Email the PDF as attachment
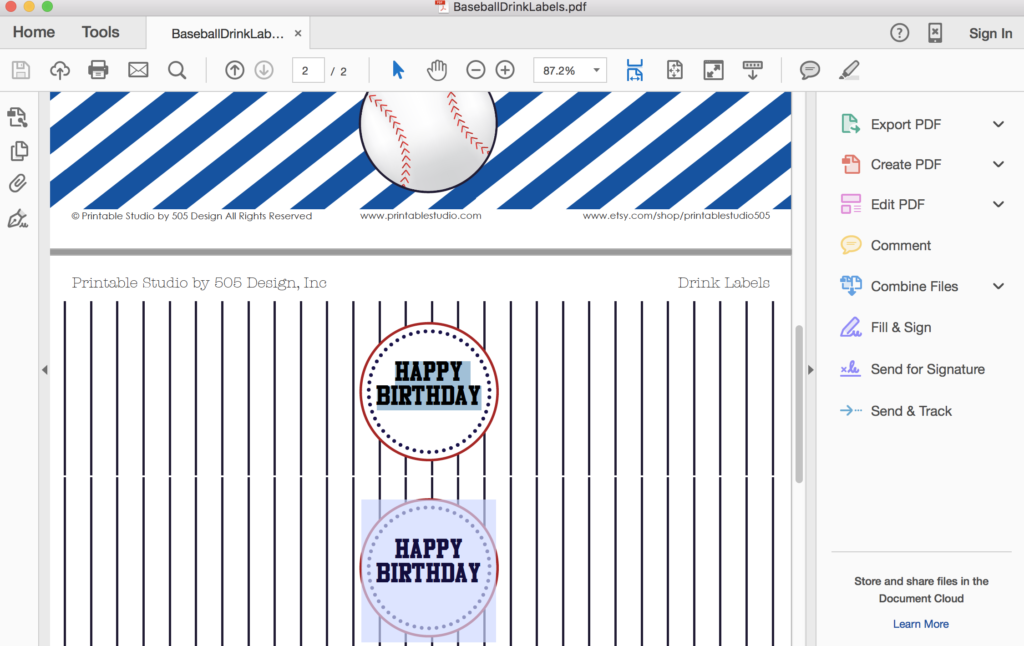The image size is (1024, 646). point(137,70)
